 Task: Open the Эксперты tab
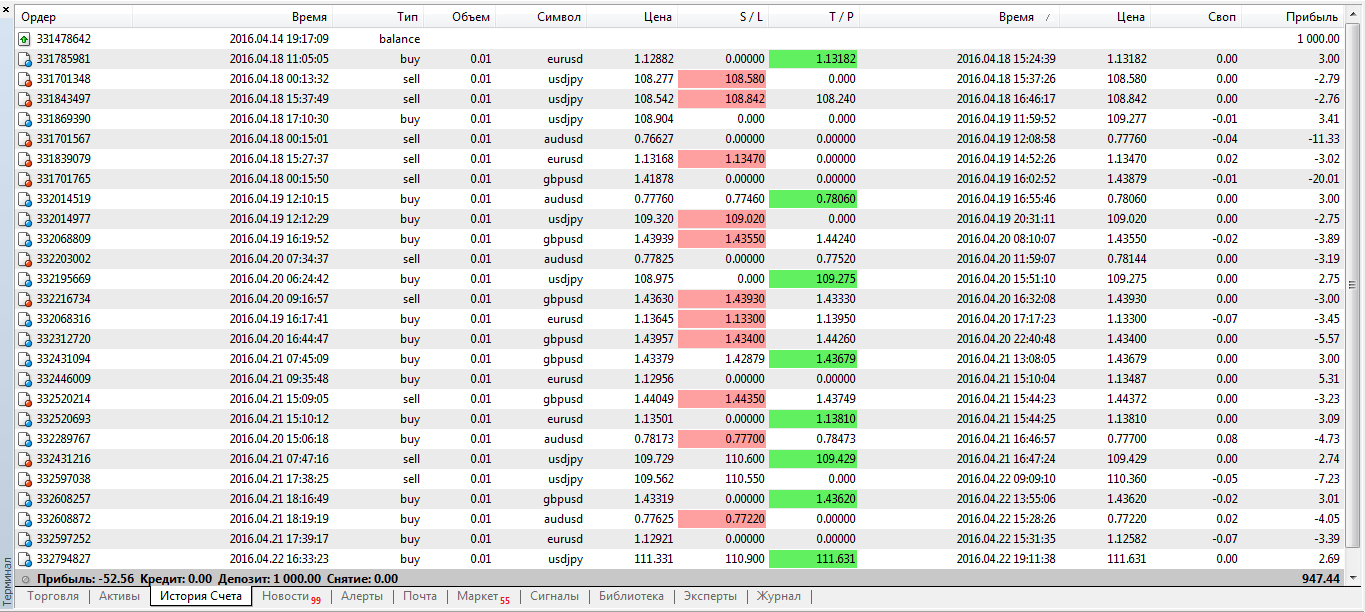point(710,596)
